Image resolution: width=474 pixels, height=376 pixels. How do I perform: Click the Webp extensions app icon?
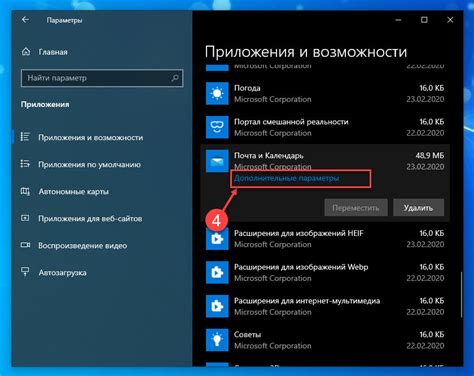(217, 272)
